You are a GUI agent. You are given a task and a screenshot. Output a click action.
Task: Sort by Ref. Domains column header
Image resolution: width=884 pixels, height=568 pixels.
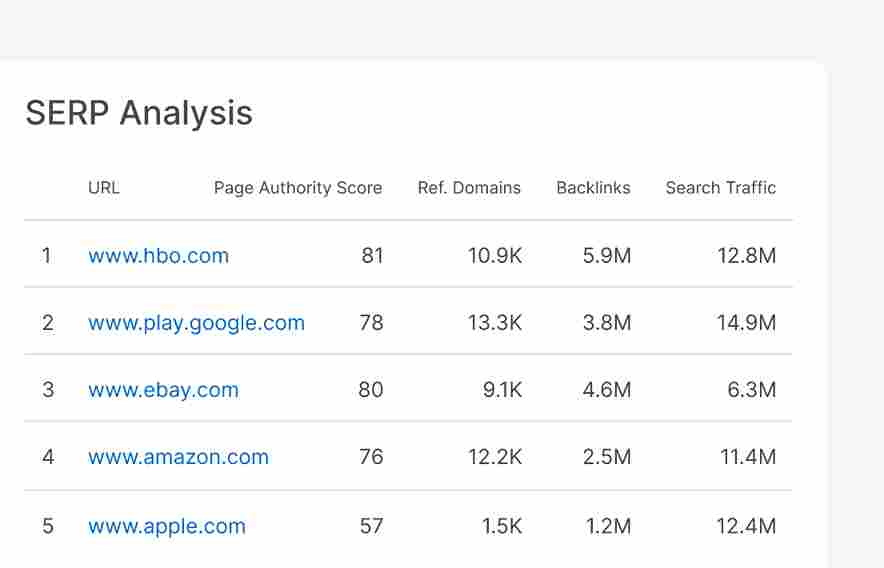point(469,187)
